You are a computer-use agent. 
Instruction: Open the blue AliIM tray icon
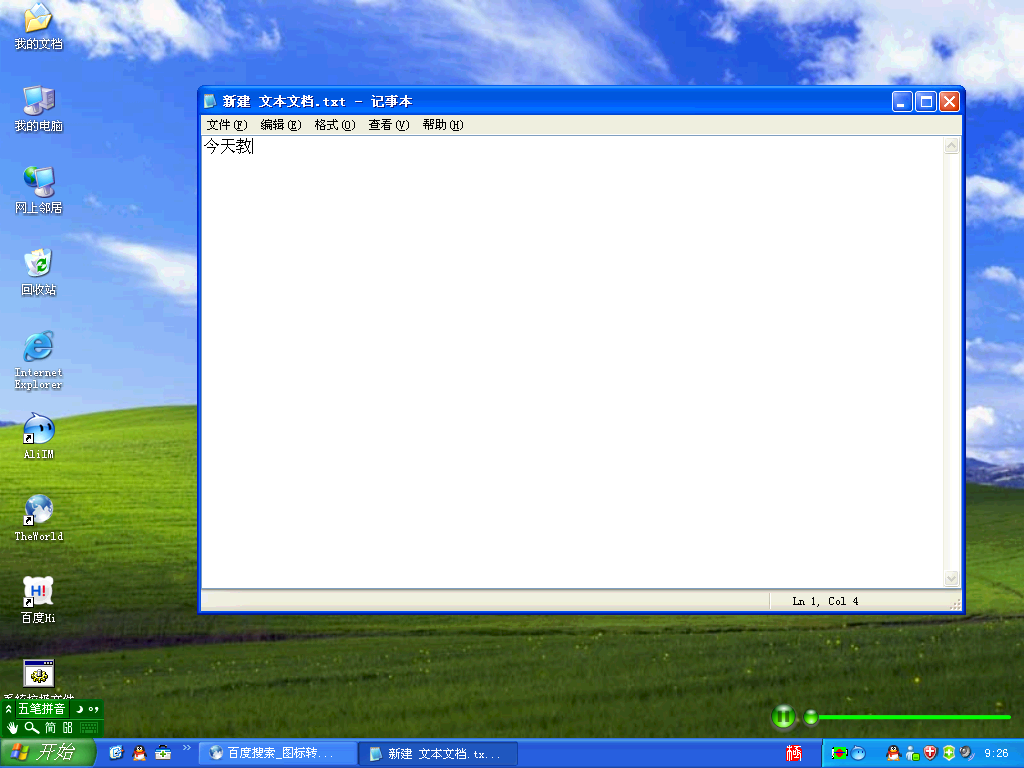858,753
